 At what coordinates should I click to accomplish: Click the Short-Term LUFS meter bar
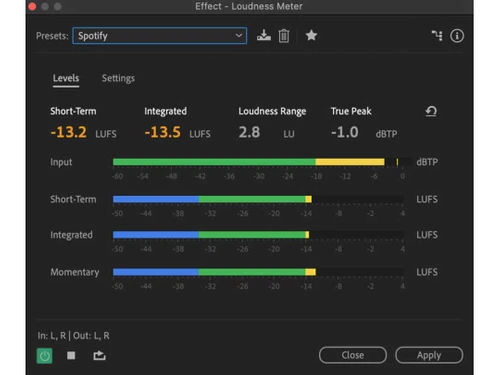[x=258, y=199]
